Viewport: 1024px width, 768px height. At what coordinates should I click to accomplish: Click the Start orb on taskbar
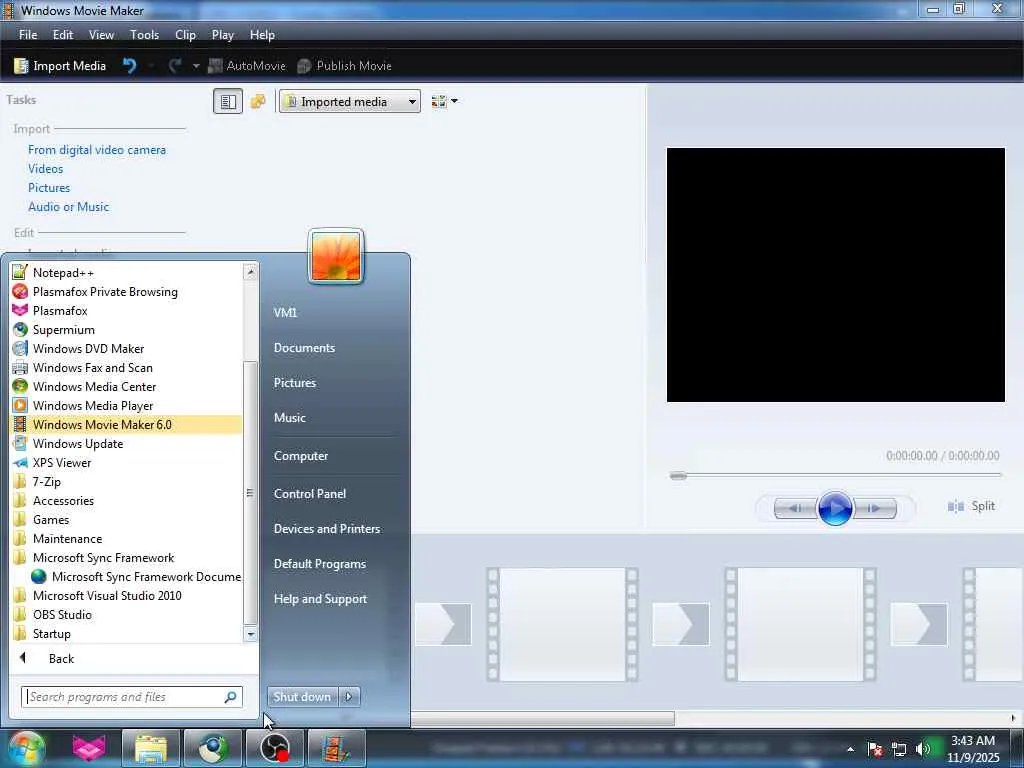point(26,748)
